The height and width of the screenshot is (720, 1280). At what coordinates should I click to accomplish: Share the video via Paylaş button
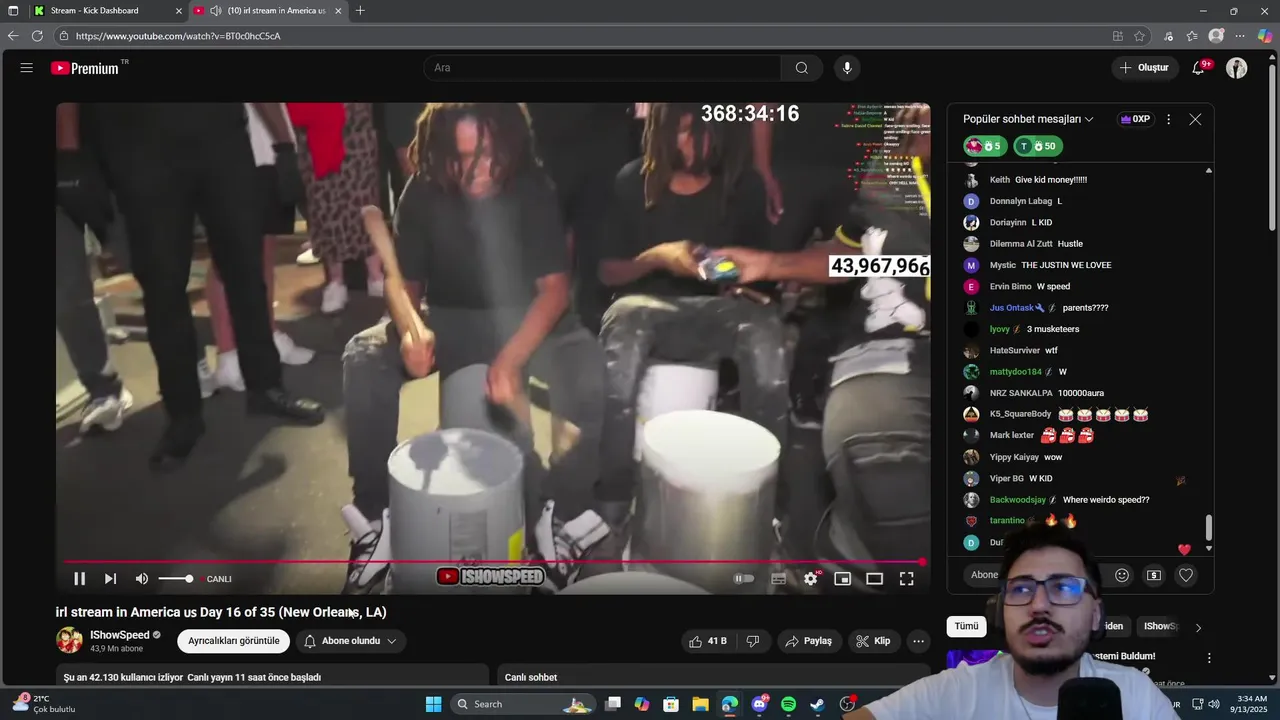coord(808,641)
